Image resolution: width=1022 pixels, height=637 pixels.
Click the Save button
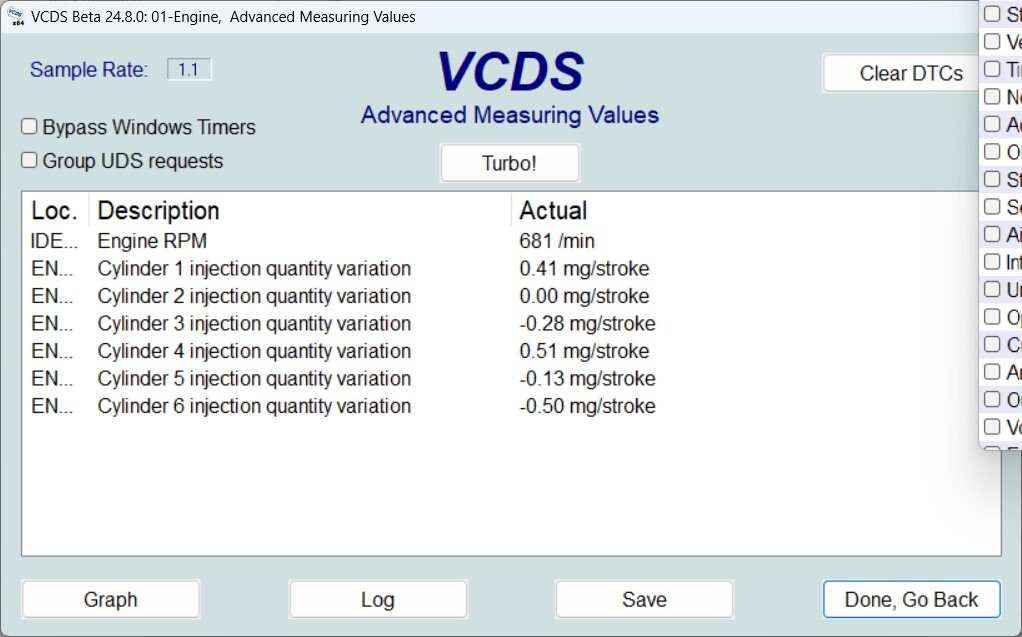point(644,599)
